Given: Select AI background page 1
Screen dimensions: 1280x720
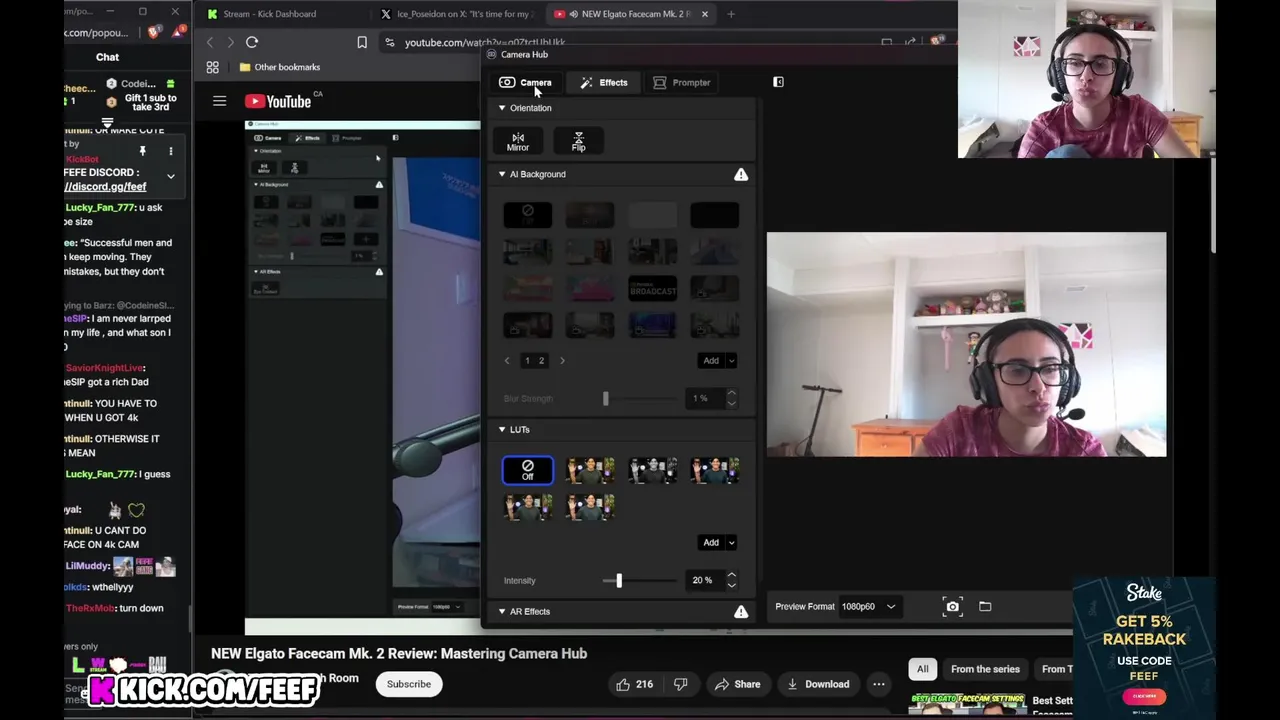Looking at the screenshot, I should (x=527, y=361).
